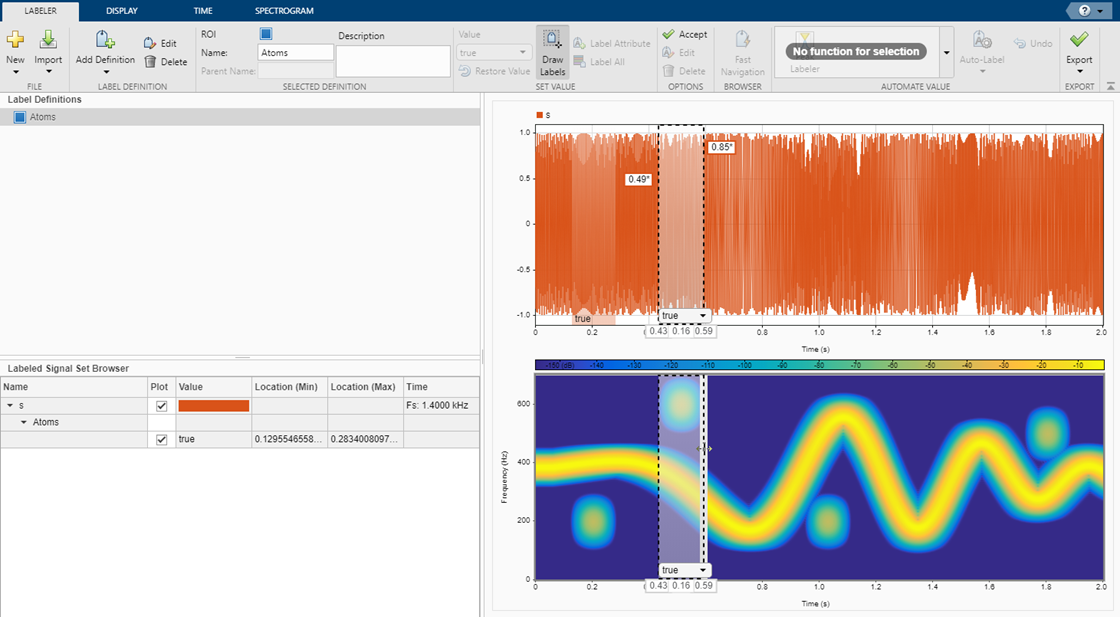Toggle Plot checkbox for the true label row
The image size is (1120, 617).
(162, 439)
